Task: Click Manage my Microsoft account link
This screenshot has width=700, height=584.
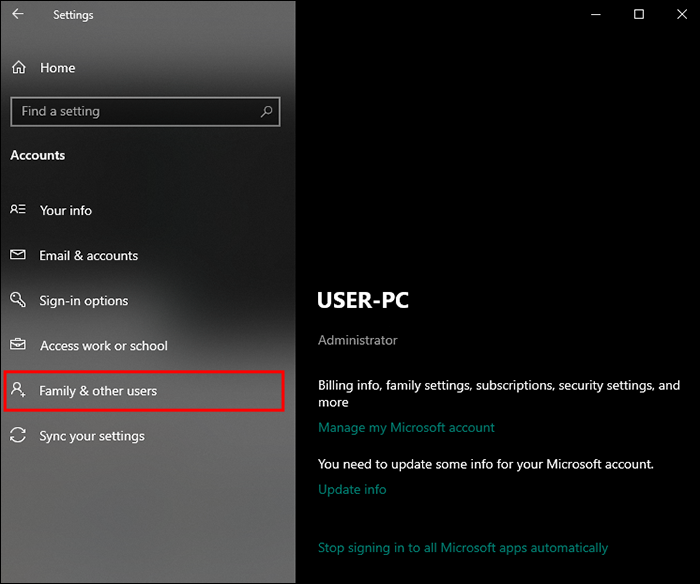Action: click(406, 427)
